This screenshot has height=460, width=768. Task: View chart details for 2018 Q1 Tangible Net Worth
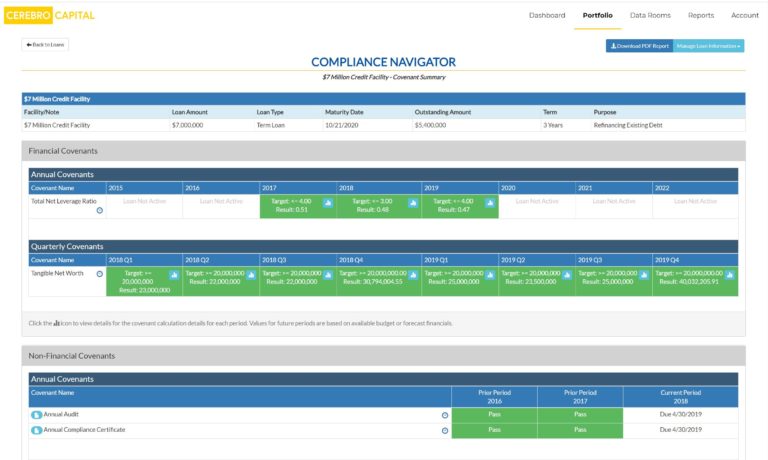tap(174, 275)
